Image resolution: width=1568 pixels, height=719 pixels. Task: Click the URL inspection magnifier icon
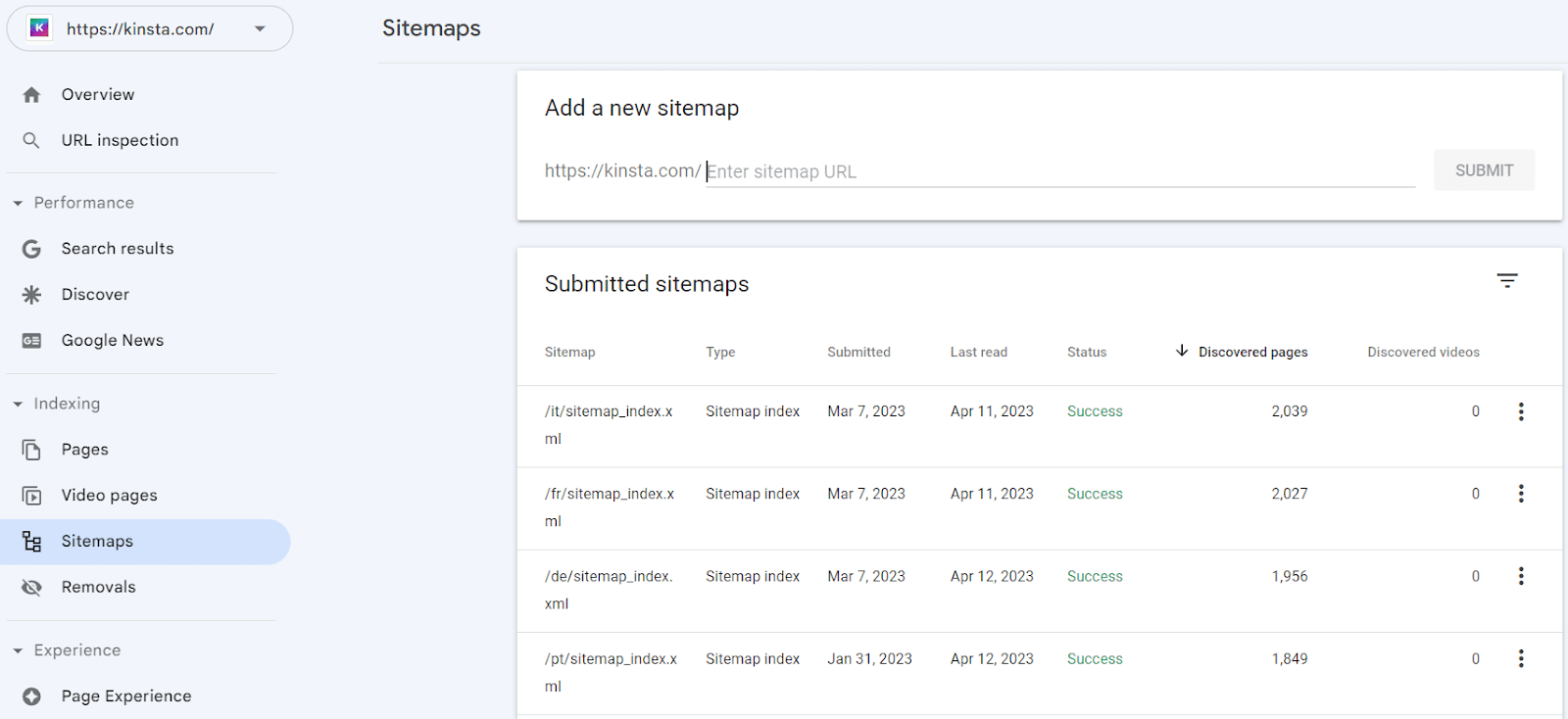point(31,140)
